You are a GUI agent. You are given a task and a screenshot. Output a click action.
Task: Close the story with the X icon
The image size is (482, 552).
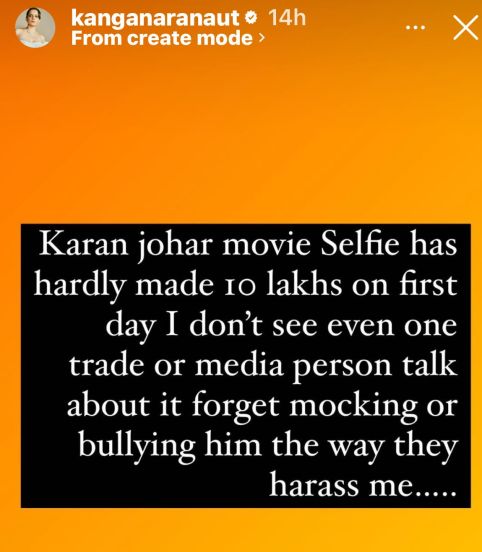(465, 27)
